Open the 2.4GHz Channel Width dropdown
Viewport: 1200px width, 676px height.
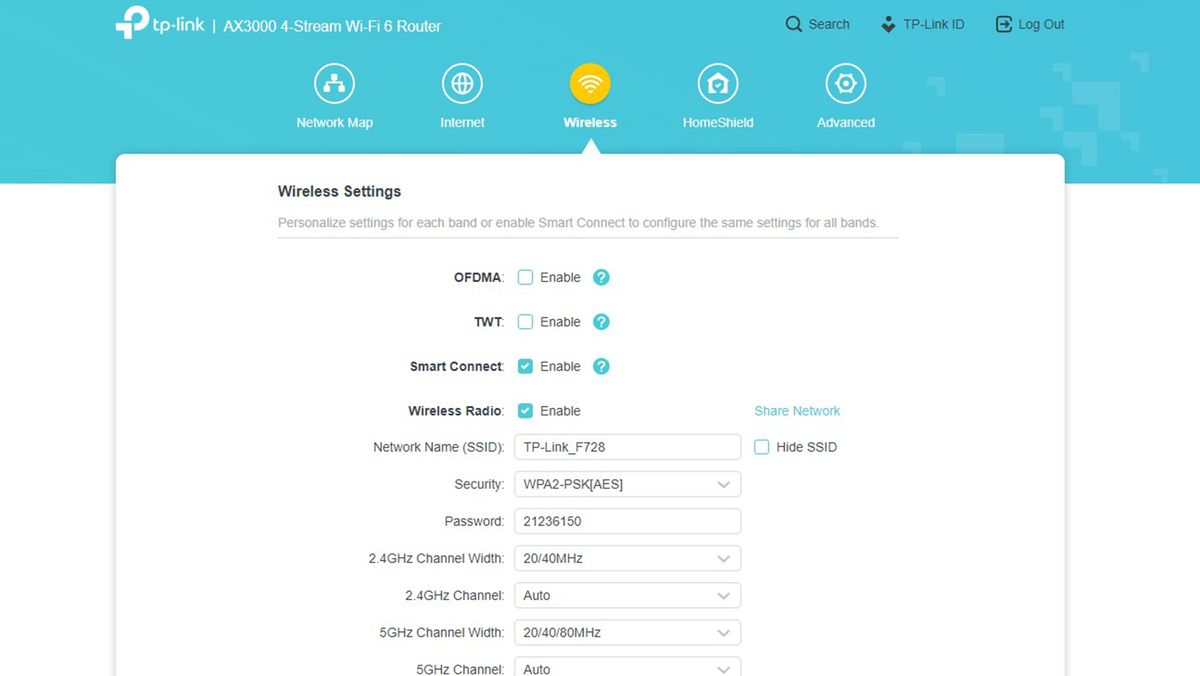[627, 558]
